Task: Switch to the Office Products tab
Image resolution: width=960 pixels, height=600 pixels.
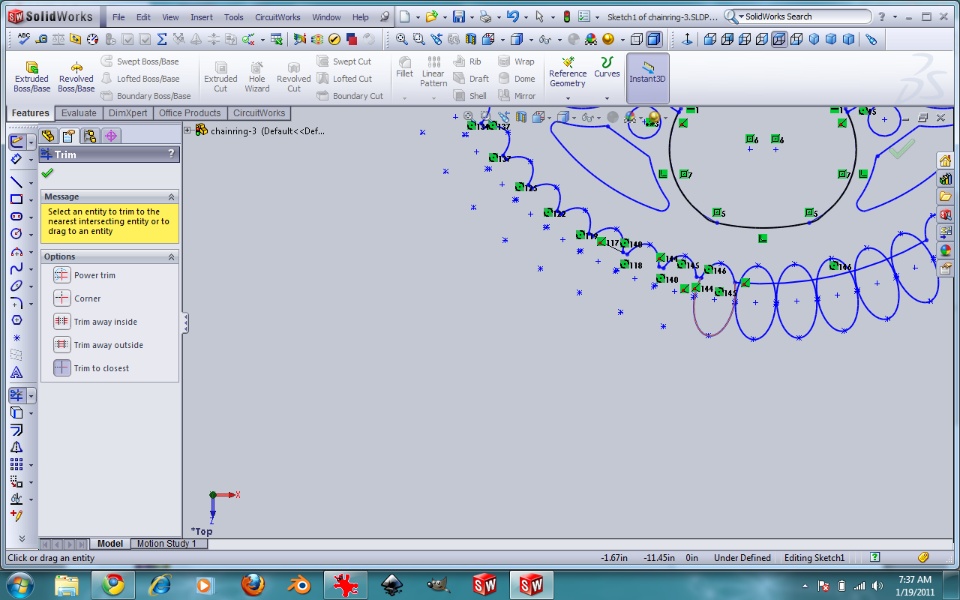Action: click(x=190, y=113)
